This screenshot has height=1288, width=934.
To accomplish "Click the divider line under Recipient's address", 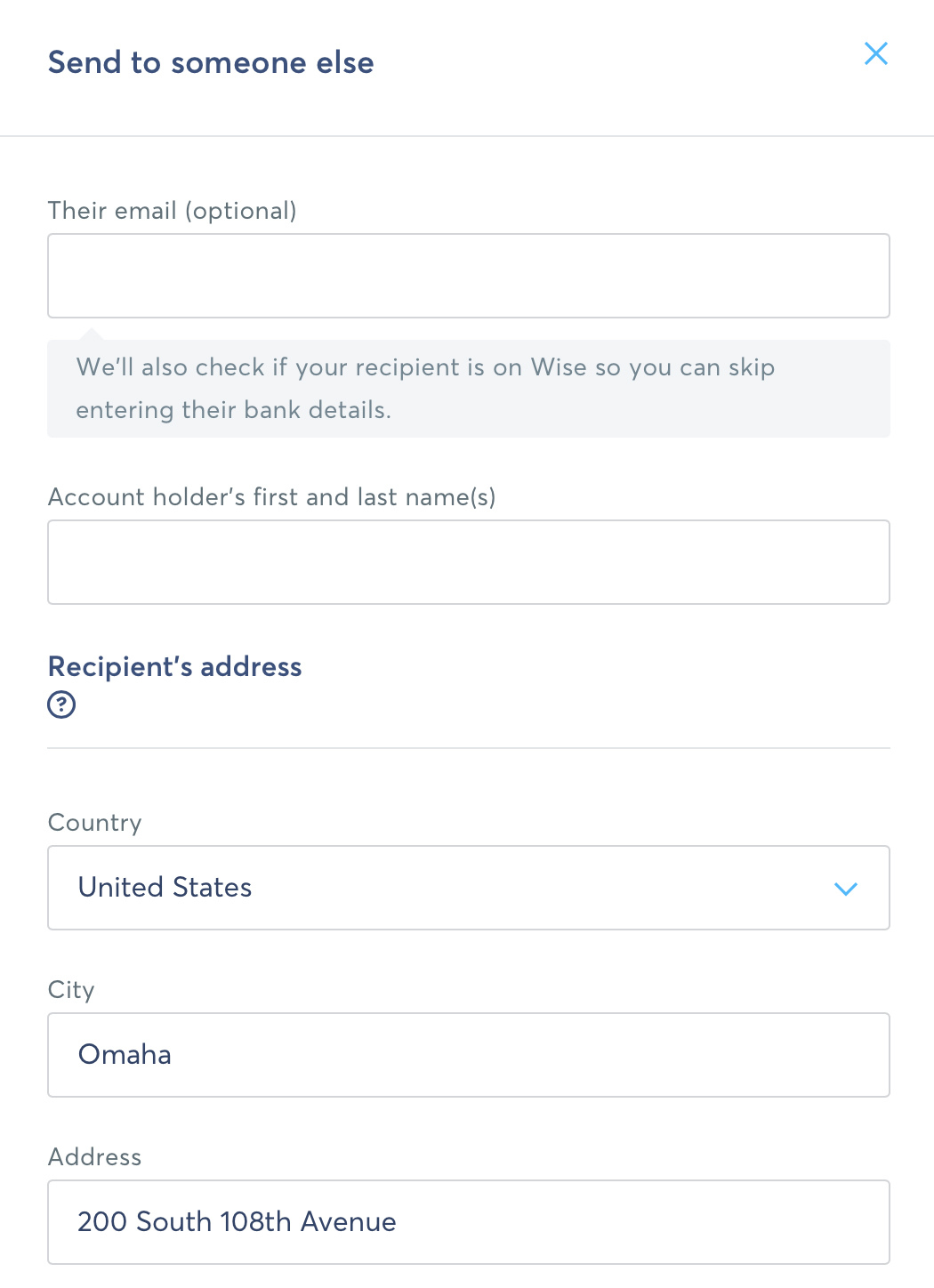I will click(x=469, y=748).
